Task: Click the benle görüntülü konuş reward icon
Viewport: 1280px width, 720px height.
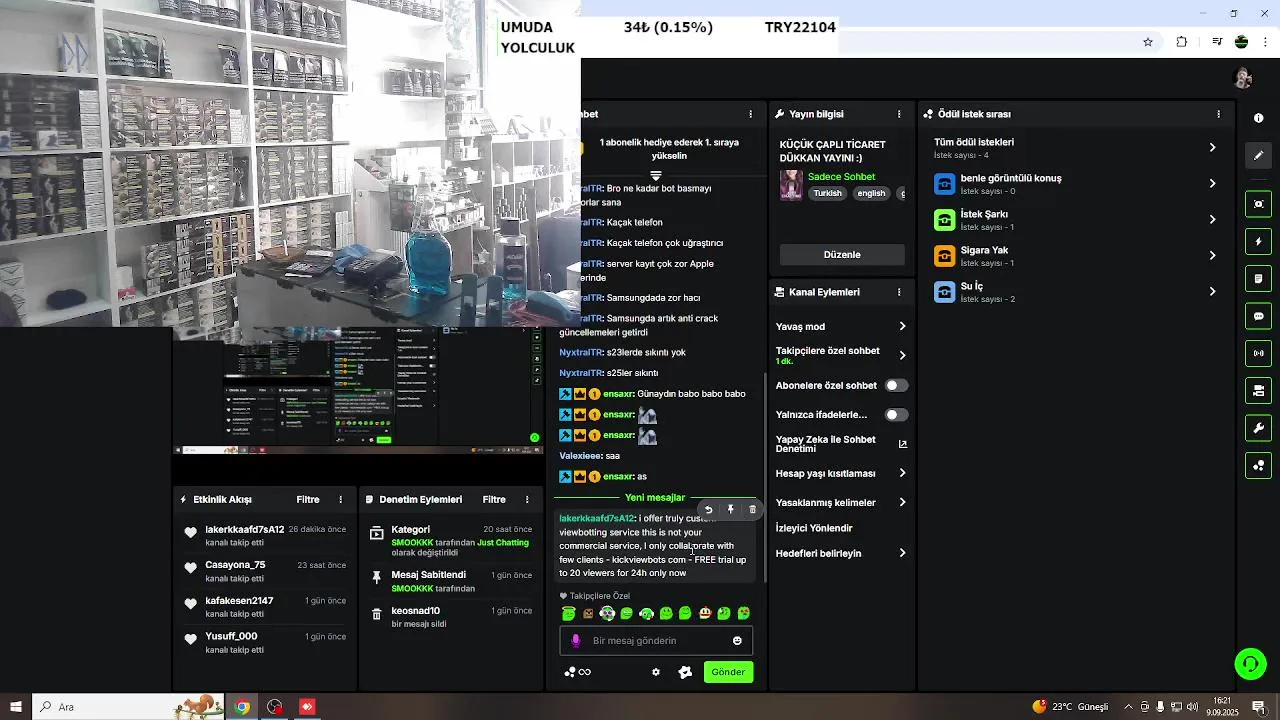Action: (944, 184)
